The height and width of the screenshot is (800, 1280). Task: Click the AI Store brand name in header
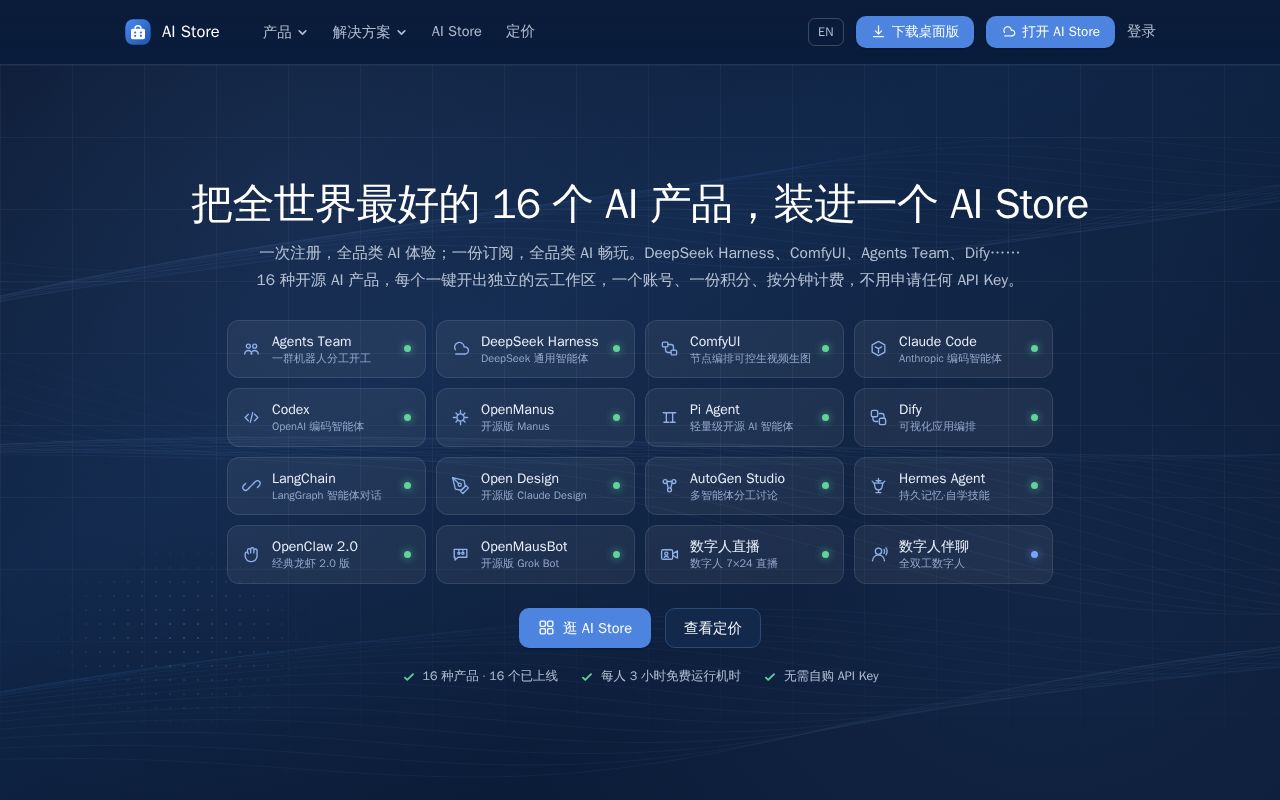pos(191,32)
